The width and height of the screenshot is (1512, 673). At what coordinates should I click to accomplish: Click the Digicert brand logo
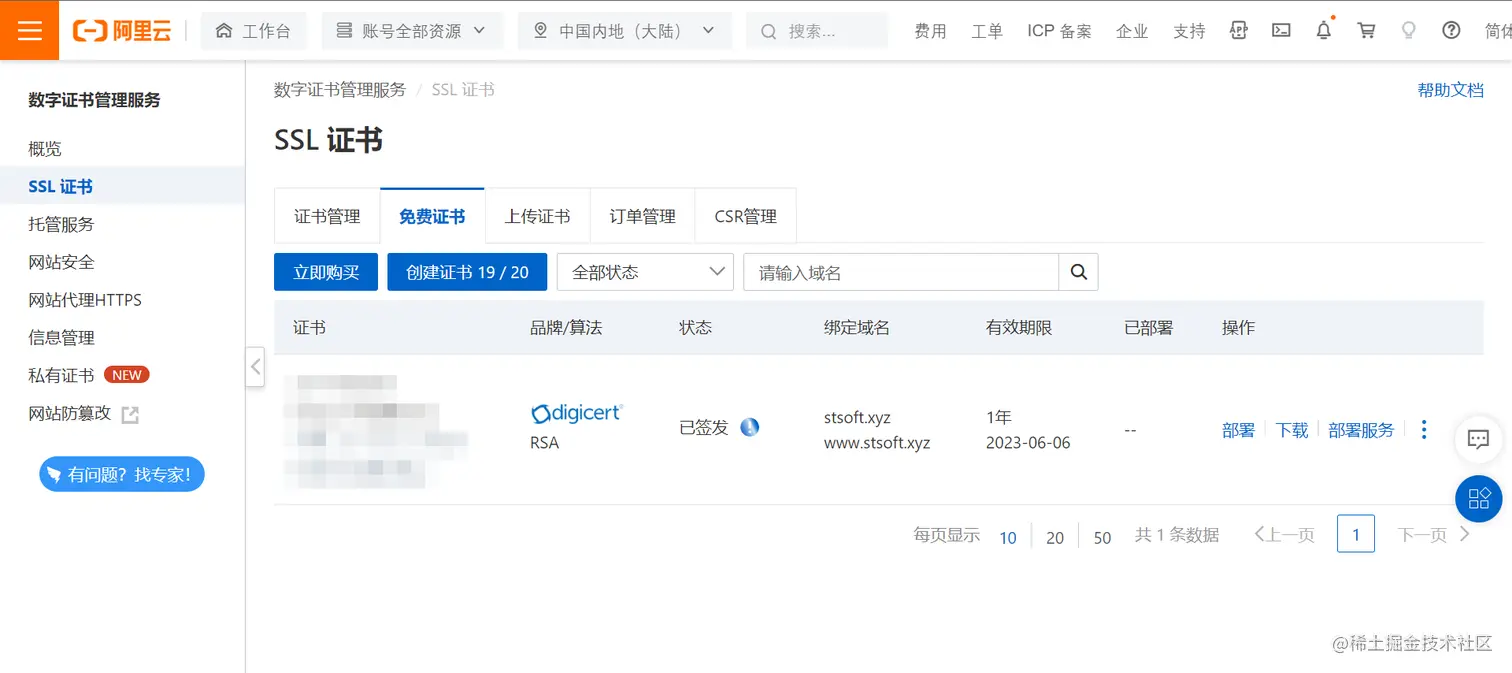point(577,413)
